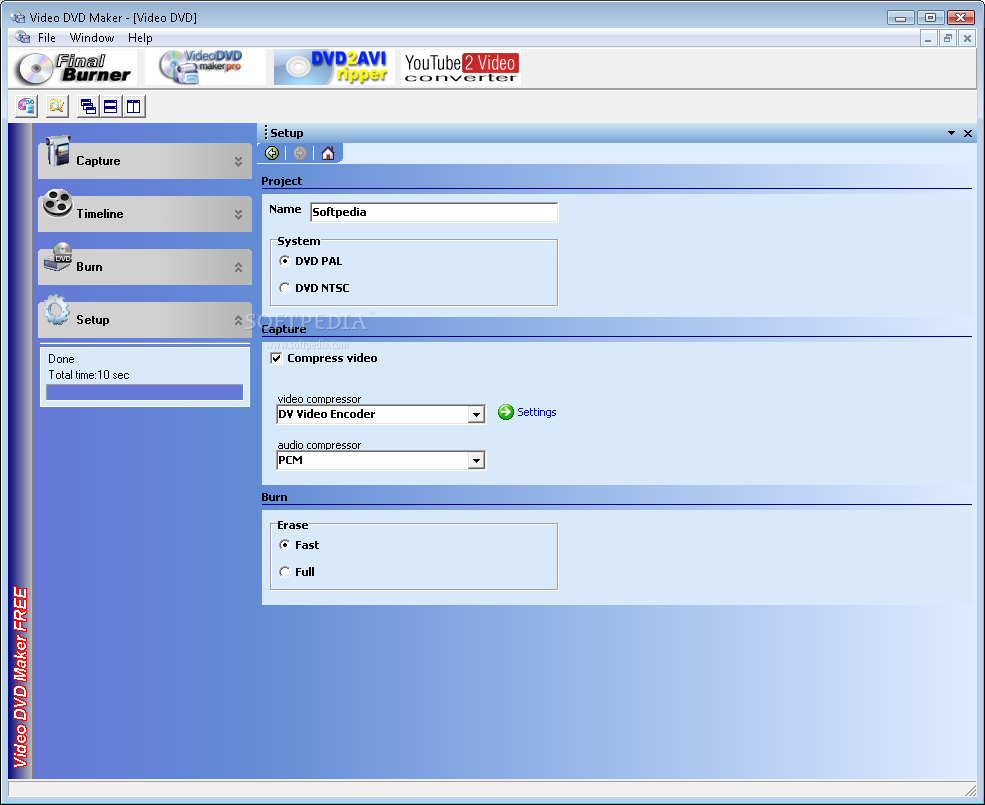This screenshot has height=805, width=985.
Task: Open the Setup section label
Action: (93, 320)
